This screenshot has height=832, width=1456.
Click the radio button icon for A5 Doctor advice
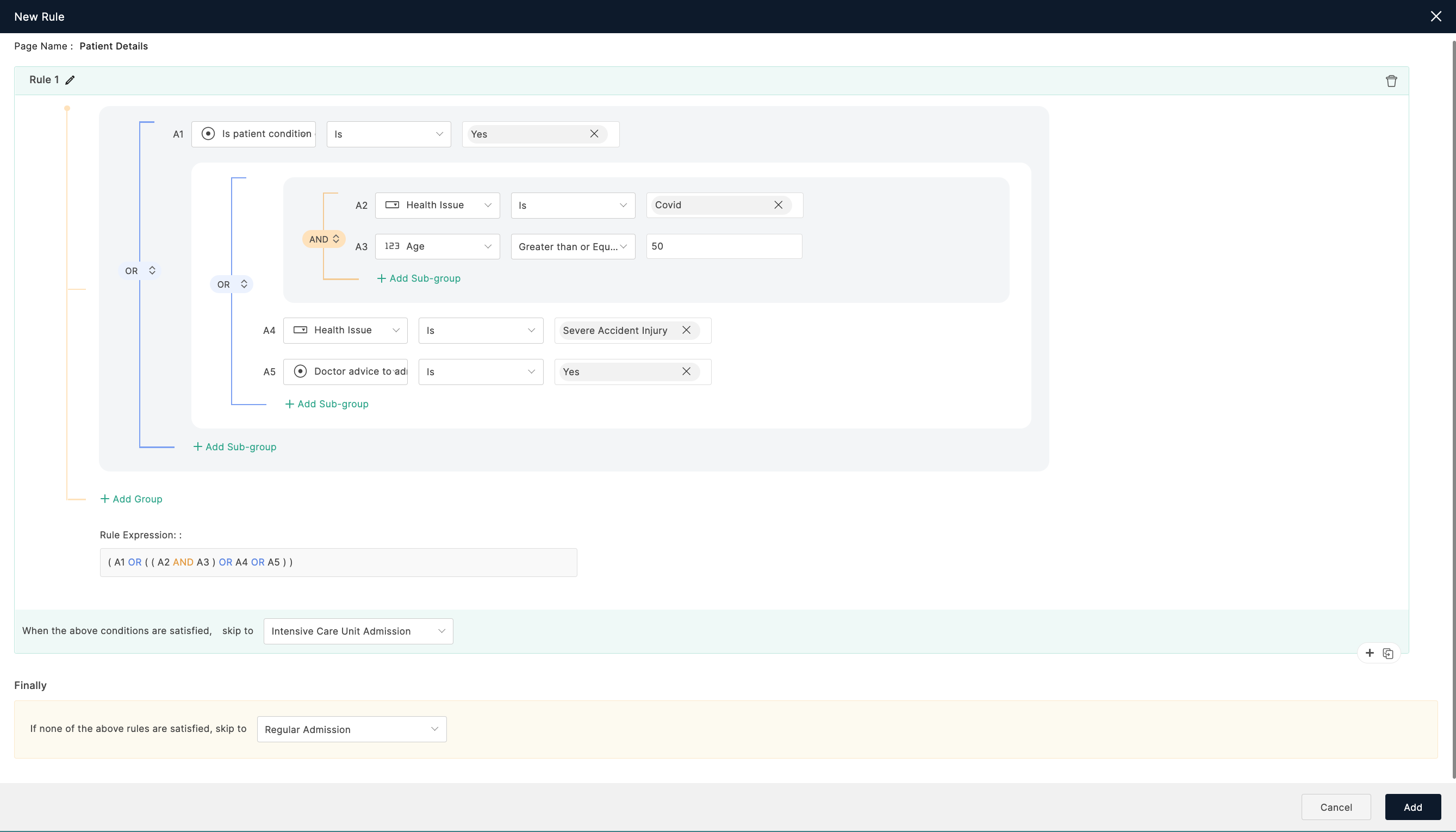point(300,371)
